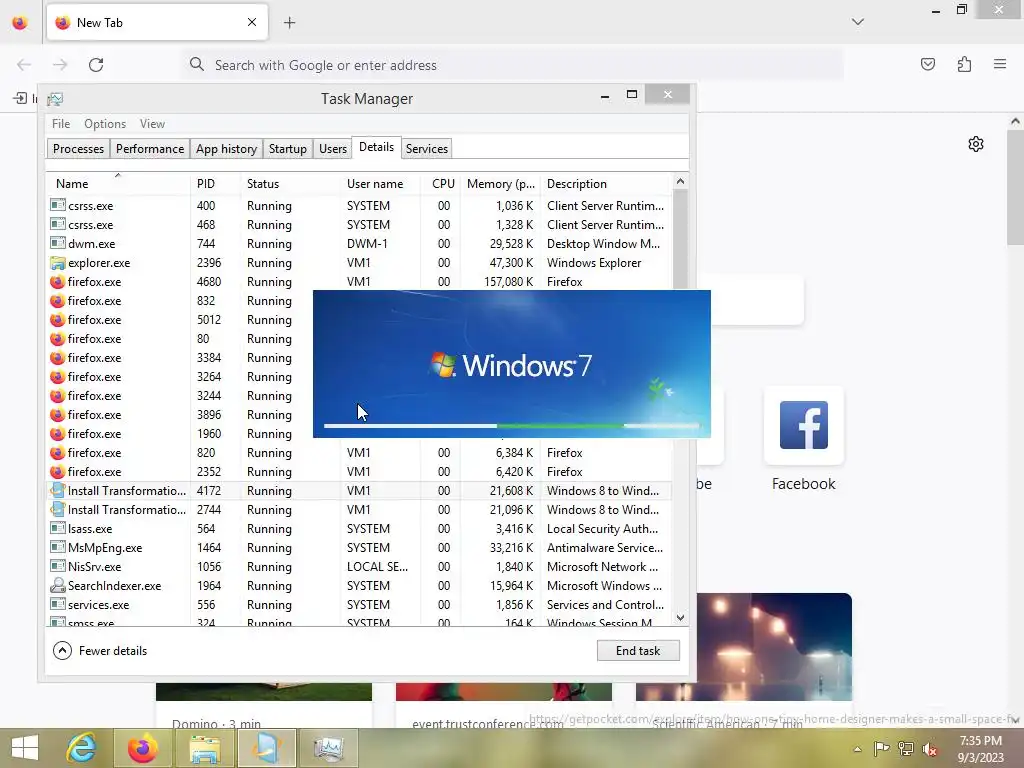Sort by the Memory column header

(500, 184)
